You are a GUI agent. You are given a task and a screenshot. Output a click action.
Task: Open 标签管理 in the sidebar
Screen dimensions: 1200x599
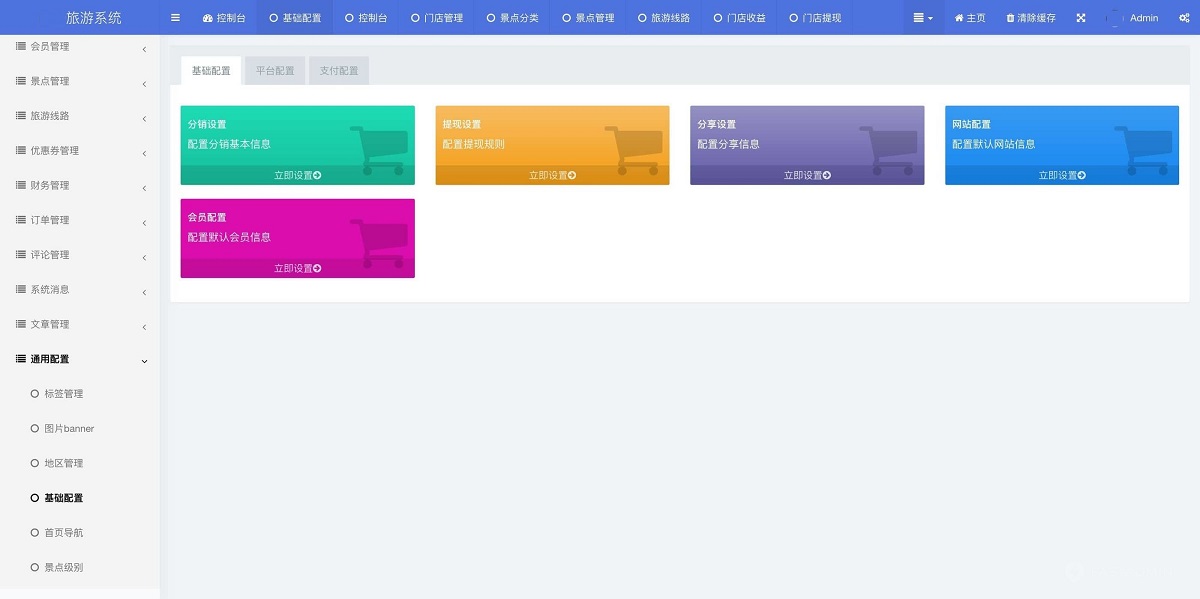[x=63, y=394]
